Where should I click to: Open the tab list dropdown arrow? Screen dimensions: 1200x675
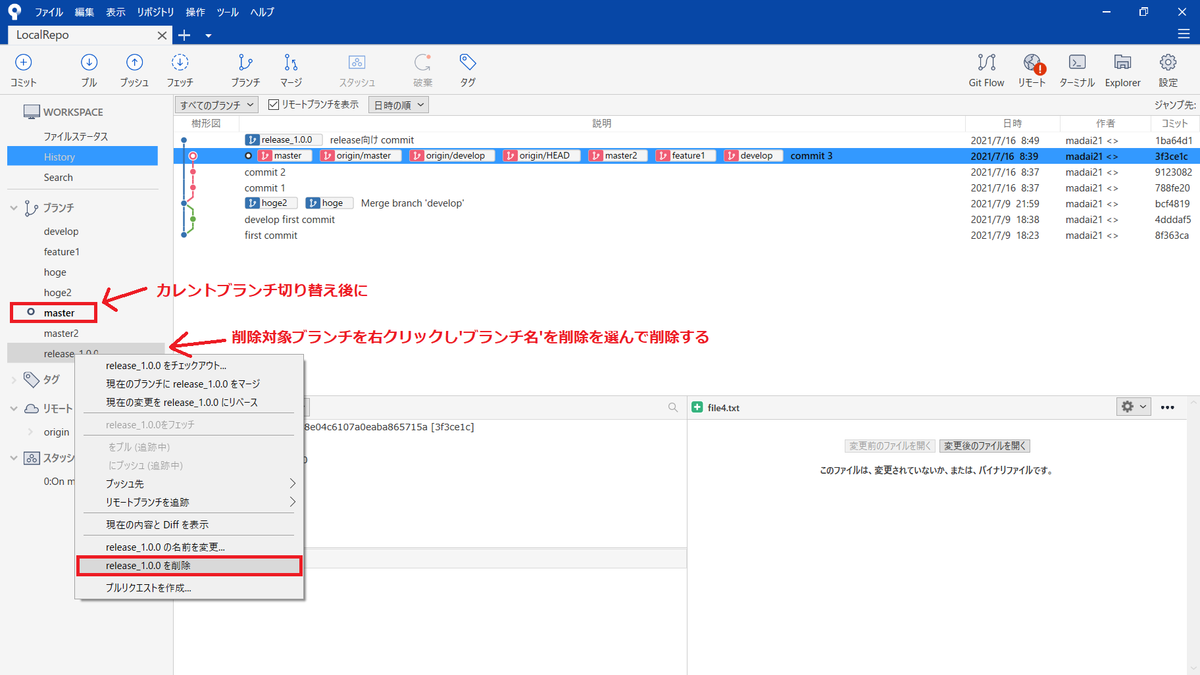(208, 35)
